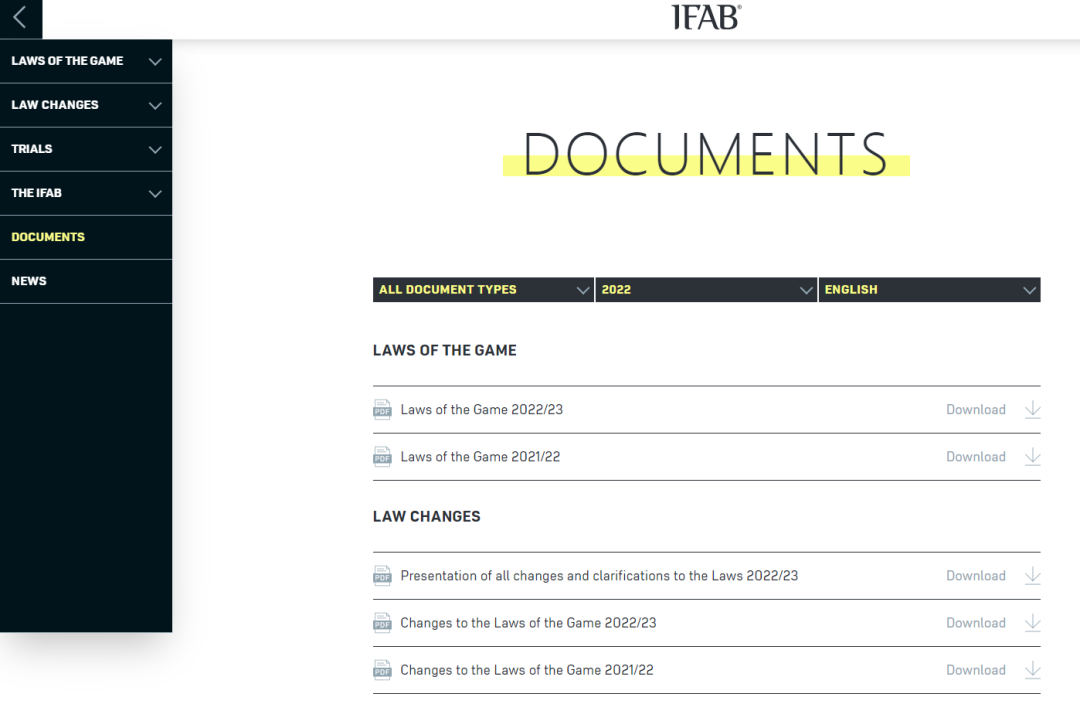The image size is (1080, 704).
Task: Expand the Trials sidebar chevron
Action: 155,150
